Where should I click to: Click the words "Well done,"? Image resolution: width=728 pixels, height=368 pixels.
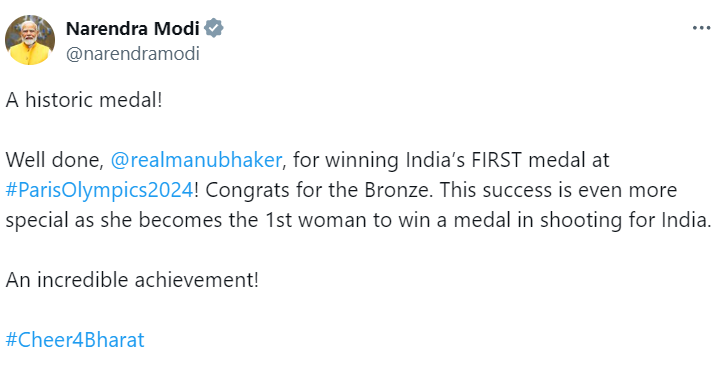(55, 160)
